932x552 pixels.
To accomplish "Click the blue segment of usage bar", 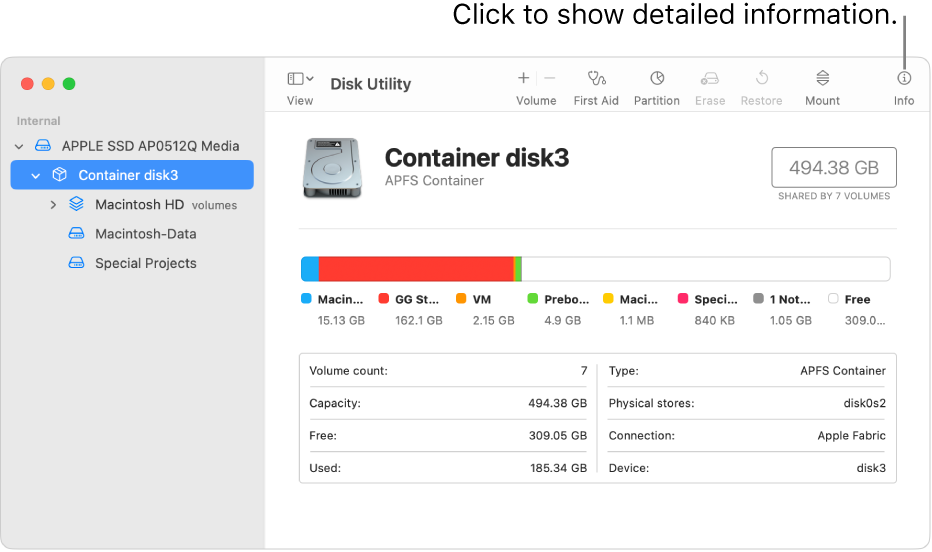I will click(310, 269).
